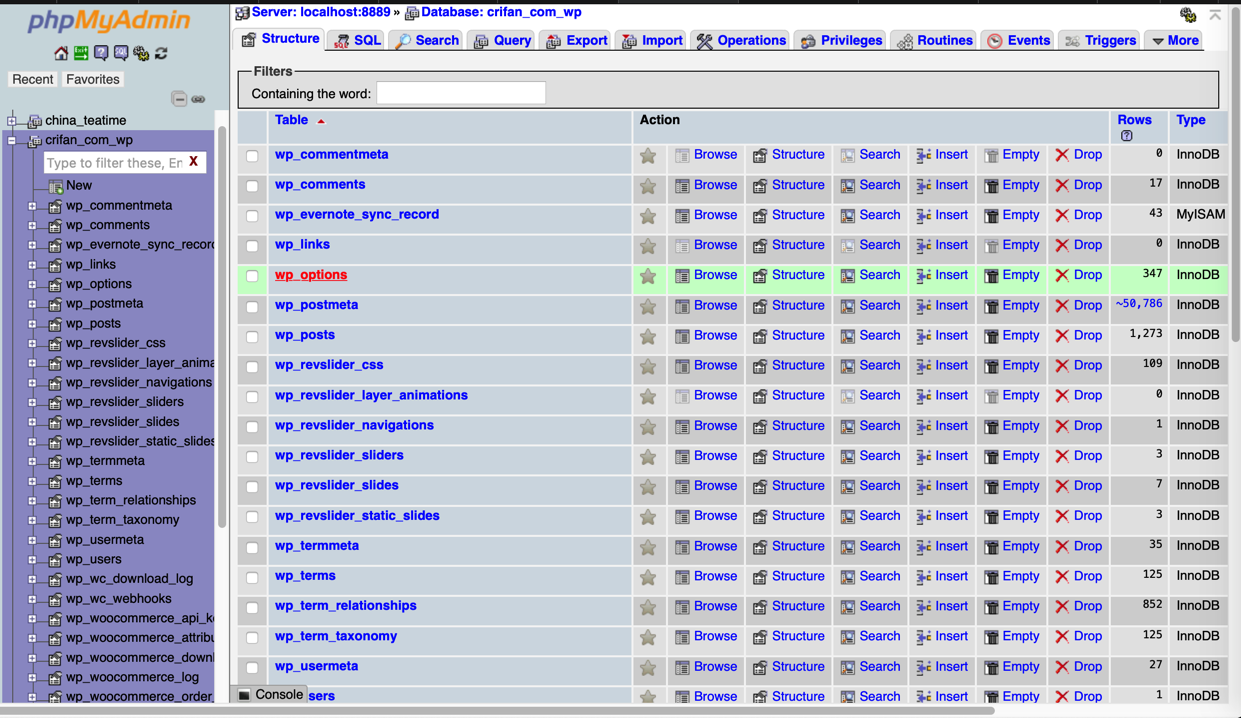
Task: Open the SQL query window icon in sidebar
Action: [121, 53]
